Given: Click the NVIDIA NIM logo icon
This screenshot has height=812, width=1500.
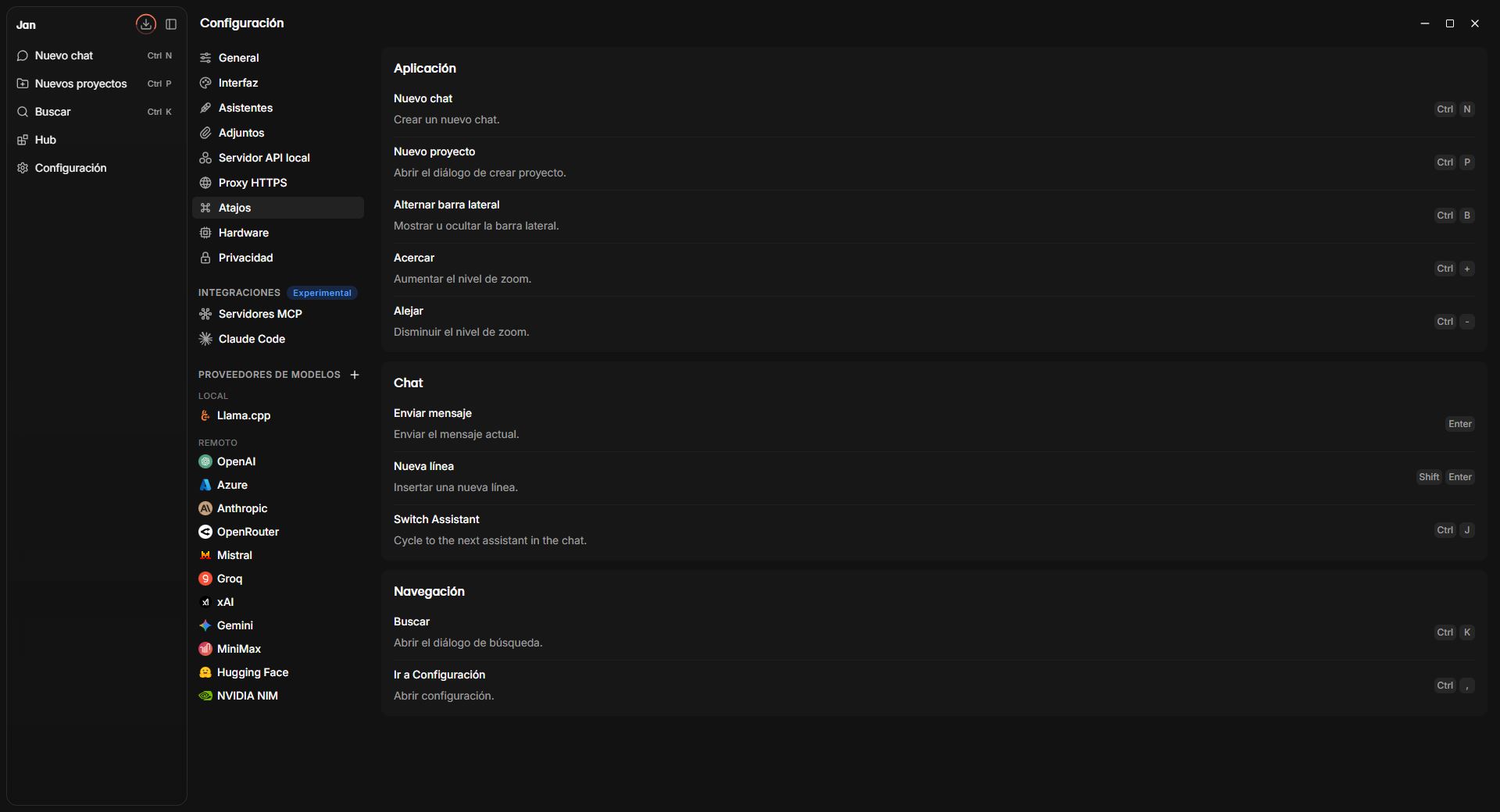Looking at the screenshot, I should click(x=205, y=696).
